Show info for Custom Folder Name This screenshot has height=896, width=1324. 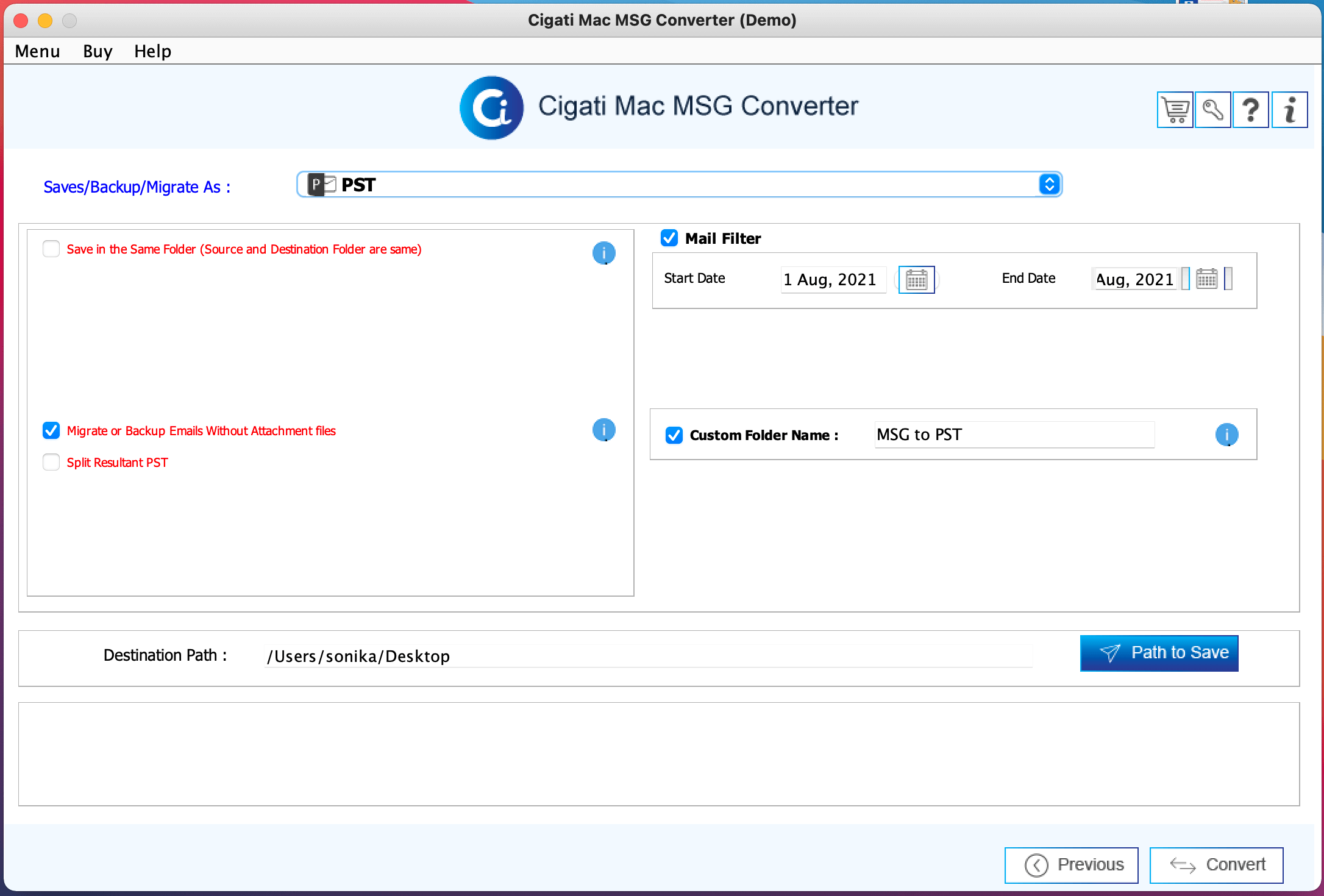coord(1226,435)
